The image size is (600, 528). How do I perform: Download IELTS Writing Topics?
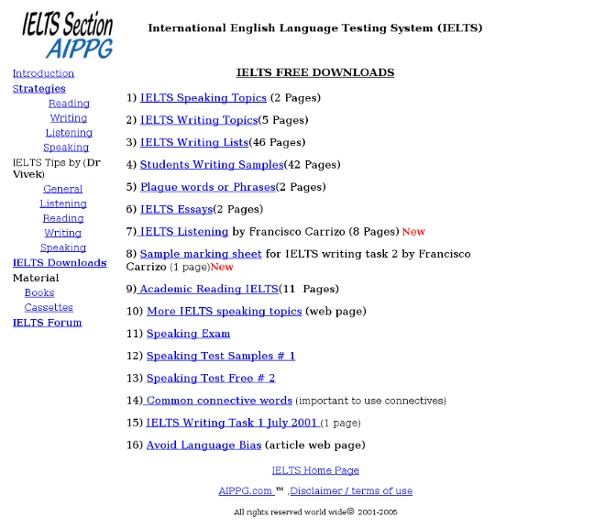(199, 120)
